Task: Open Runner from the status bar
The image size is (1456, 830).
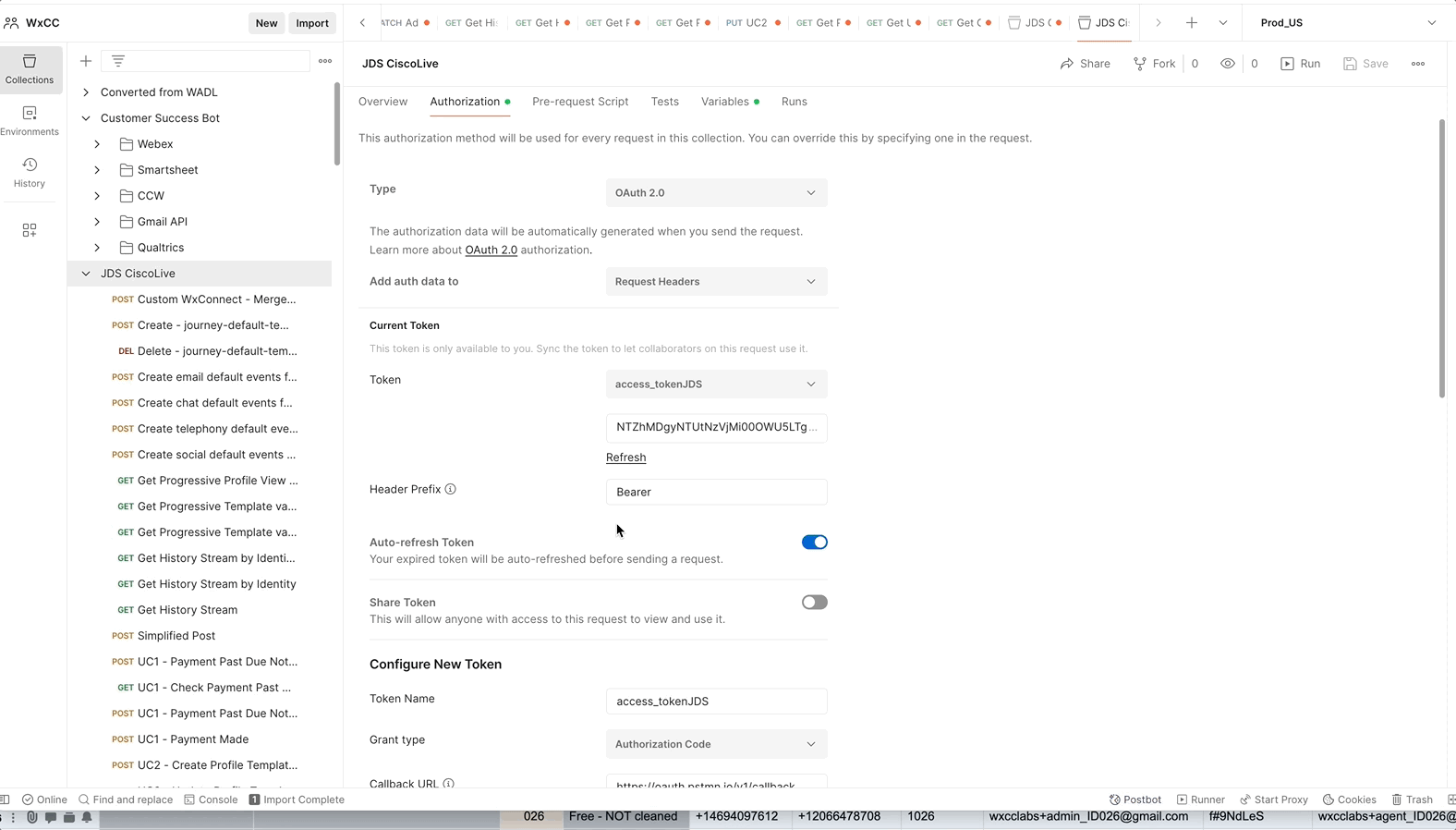Action: point(1201,799)
